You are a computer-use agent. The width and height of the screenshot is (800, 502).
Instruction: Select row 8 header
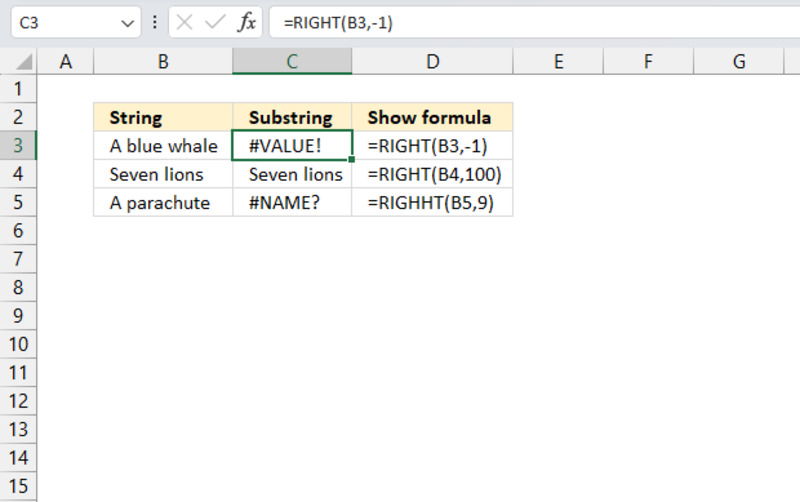pos(18,287)
